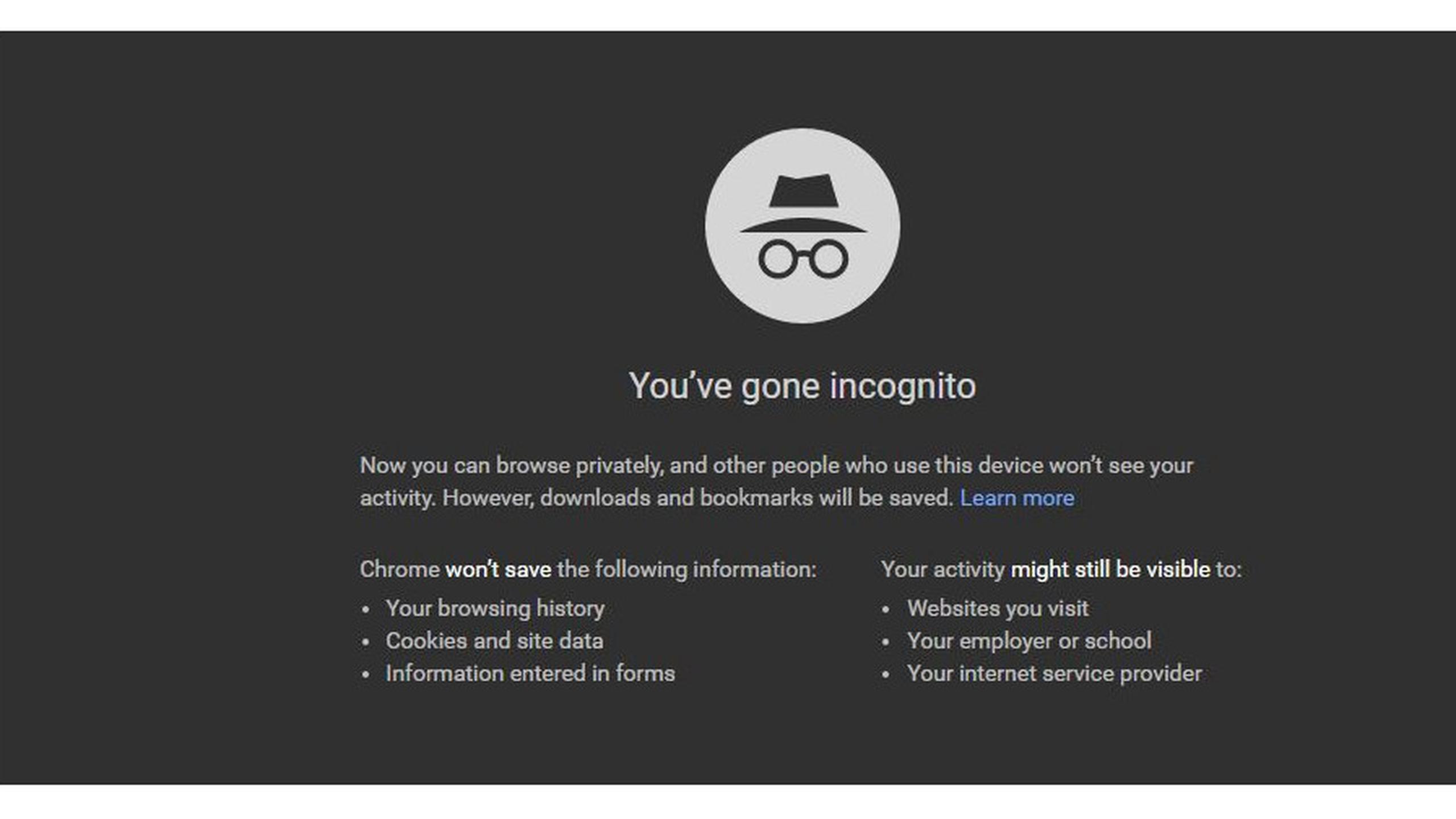Open the Learn more link
The height and width of the screenshot is (819, 1456).
pyautogui.click(x=1017, y=498)
